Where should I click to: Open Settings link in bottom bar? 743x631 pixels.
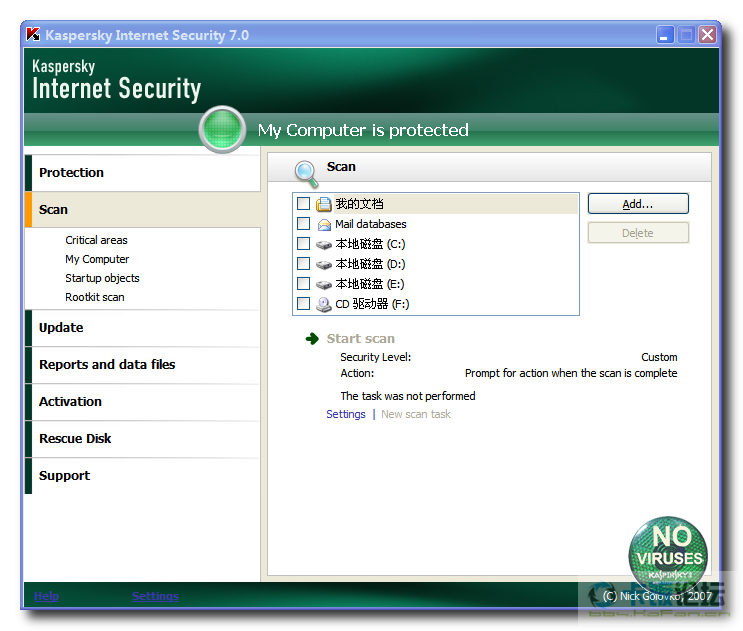(x=155, y=596)
